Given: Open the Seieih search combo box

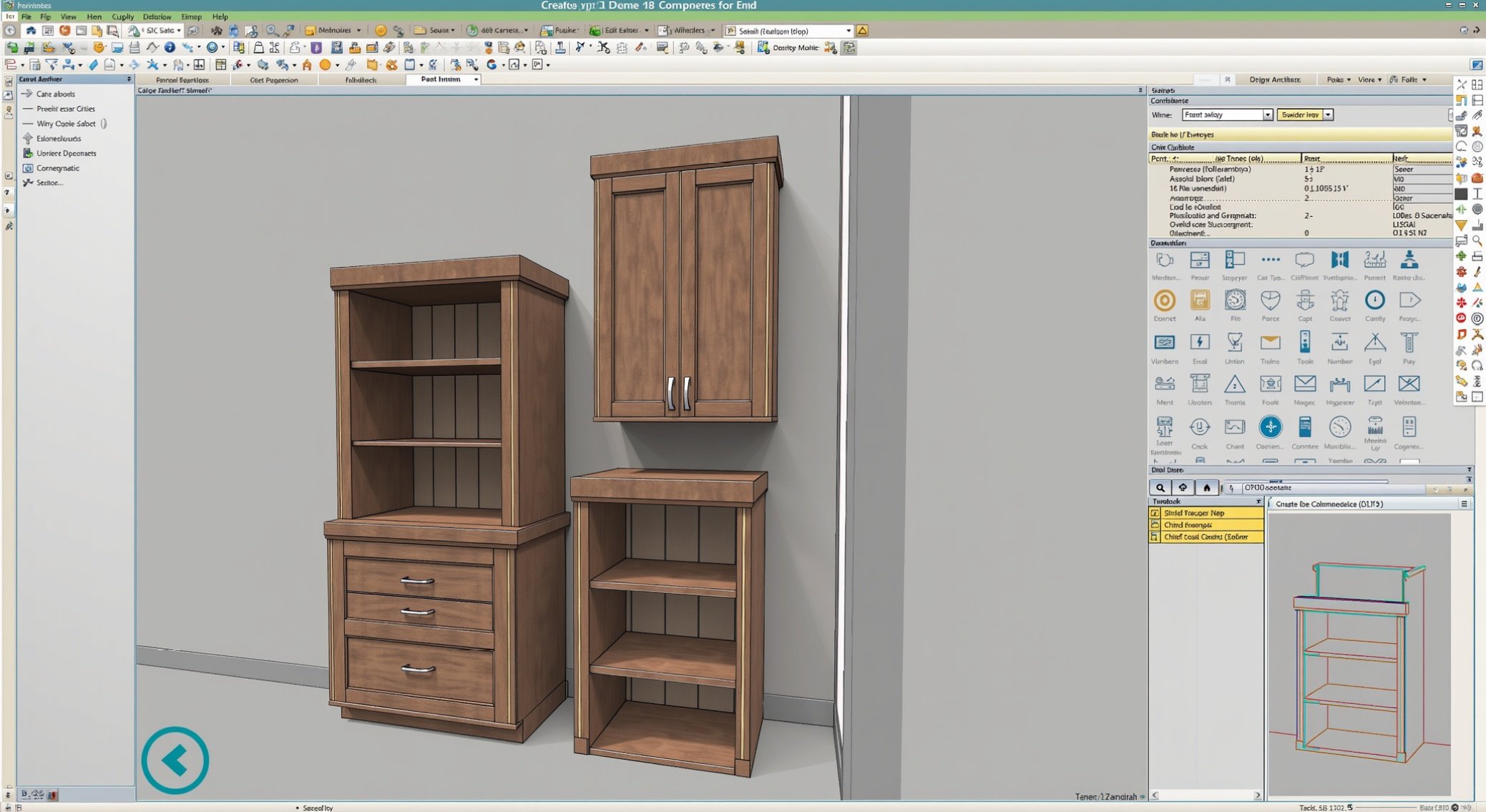Looking at the screenshot, I should point(788,31).
